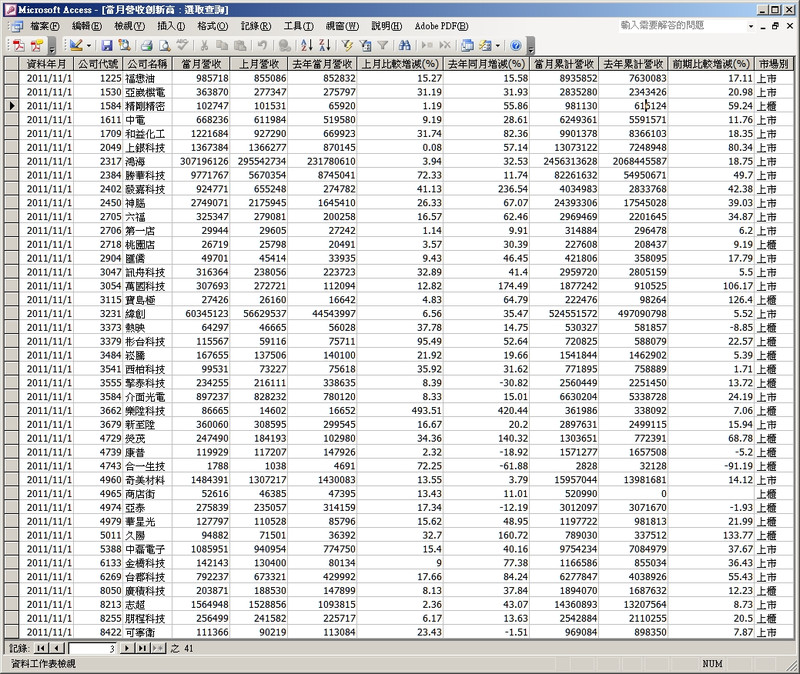This screenshot has height=674, width=800.
Task: Click the Undo arrow icon
Action: pos(262,45)
